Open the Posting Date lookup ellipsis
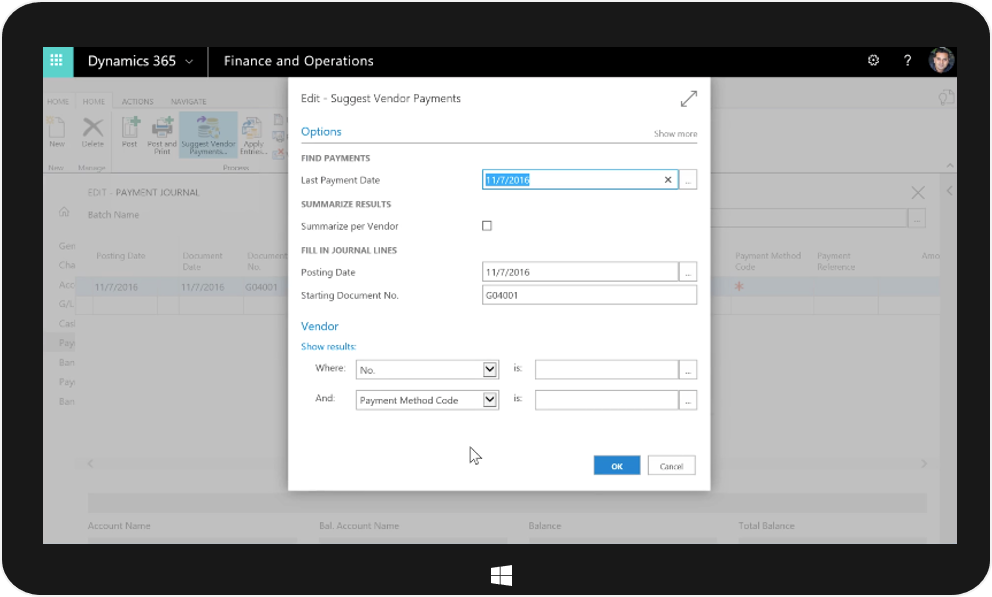 [x=688, y=272]
